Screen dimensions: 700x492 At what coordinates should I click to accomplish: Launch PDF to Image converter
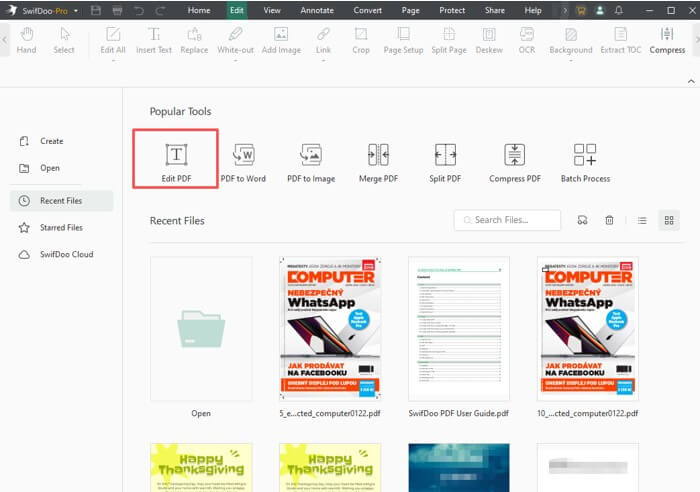tap(311, 163)
